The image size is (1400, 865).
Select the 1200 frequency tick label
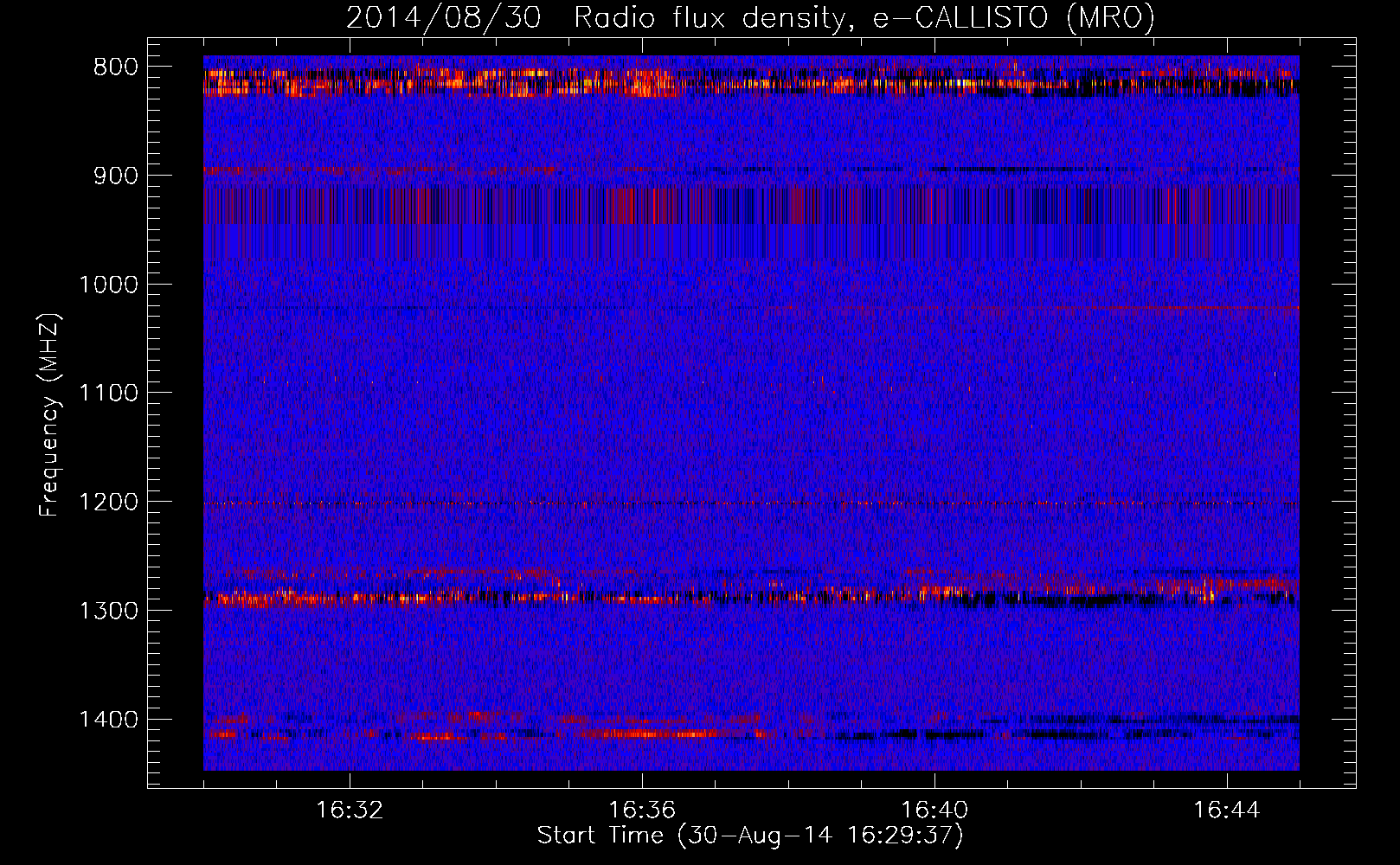click(x=108, y=503)
